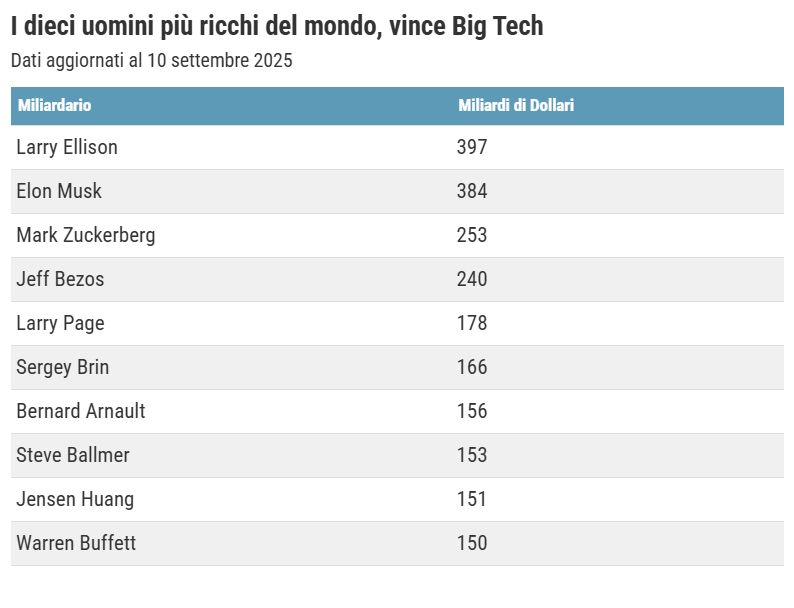
Task: Select the 150 value in Buffett's row
Action: 472,543
